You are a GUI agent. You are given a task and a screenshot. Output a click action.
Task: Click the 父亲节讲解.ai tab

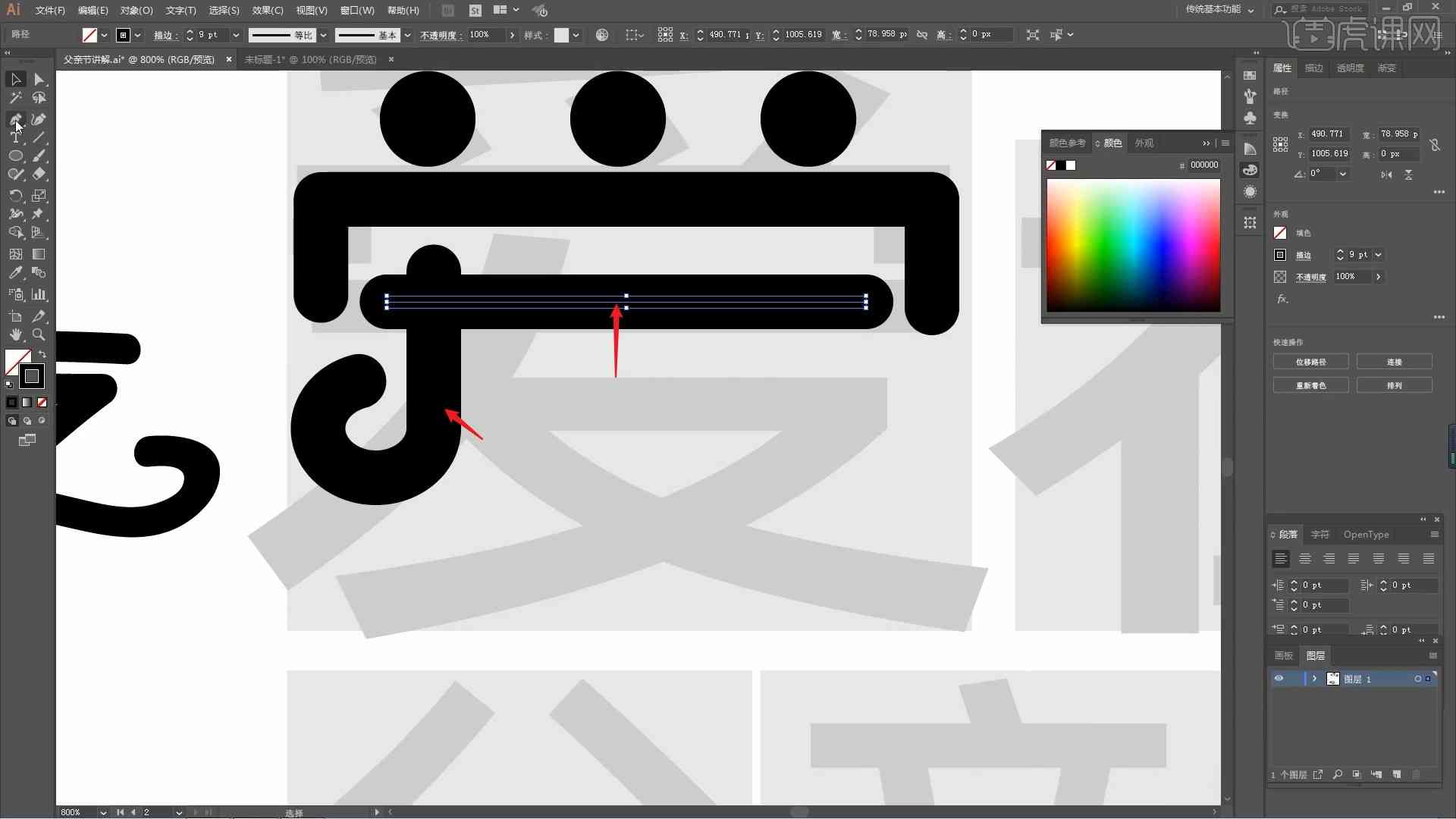[x=141, y=59]
